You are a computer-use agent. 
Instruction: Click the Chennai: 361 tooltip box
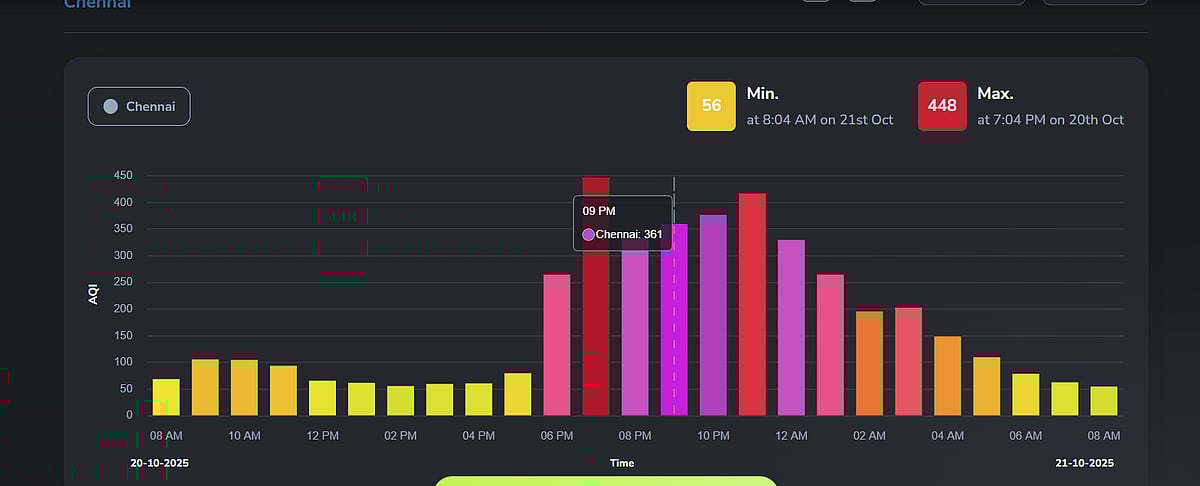622,223
